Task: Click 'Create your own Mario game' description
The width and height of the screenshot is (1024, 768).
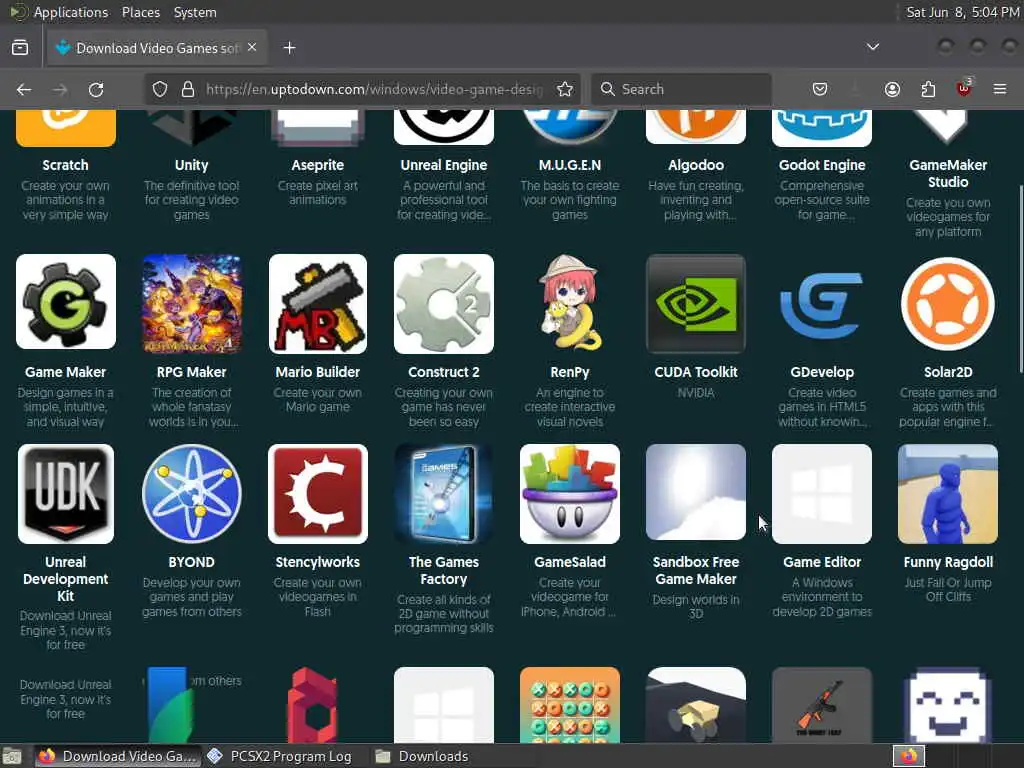Action: tap(317, 400)
